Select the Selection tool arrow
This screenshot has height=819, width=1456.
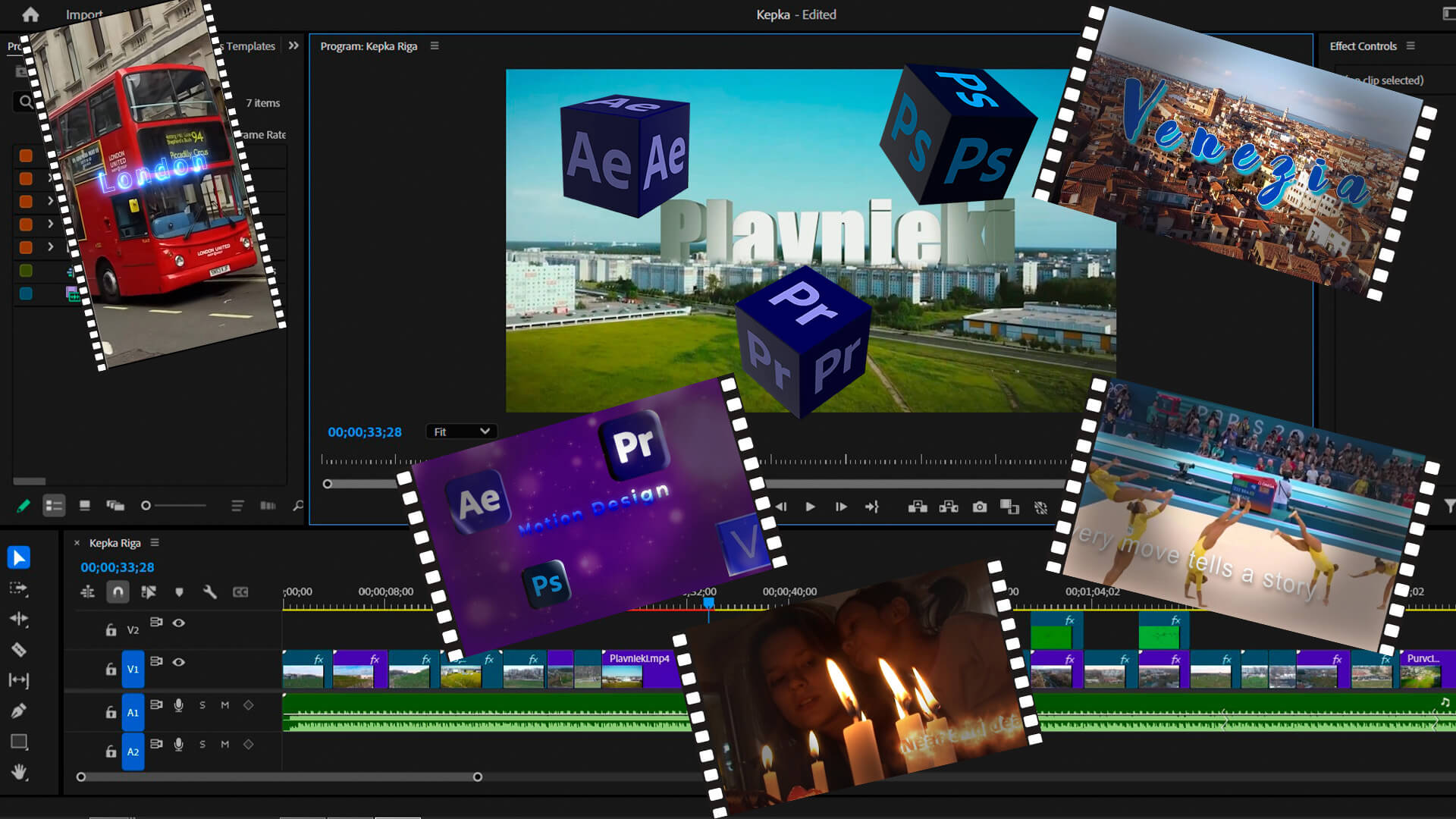click(19, 557)
